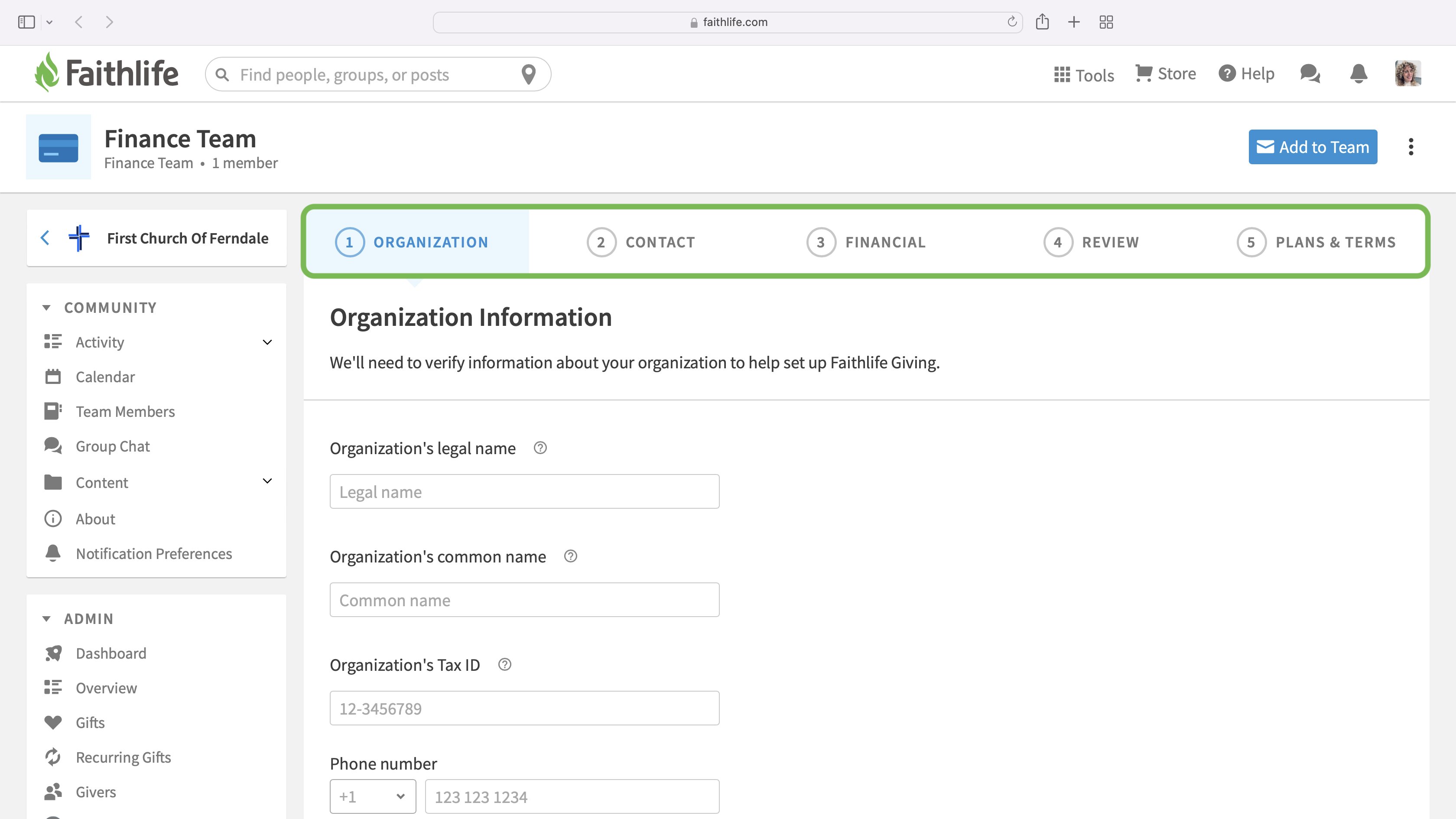
Task: Collapse the Admin section
Action: pos(47,619)
